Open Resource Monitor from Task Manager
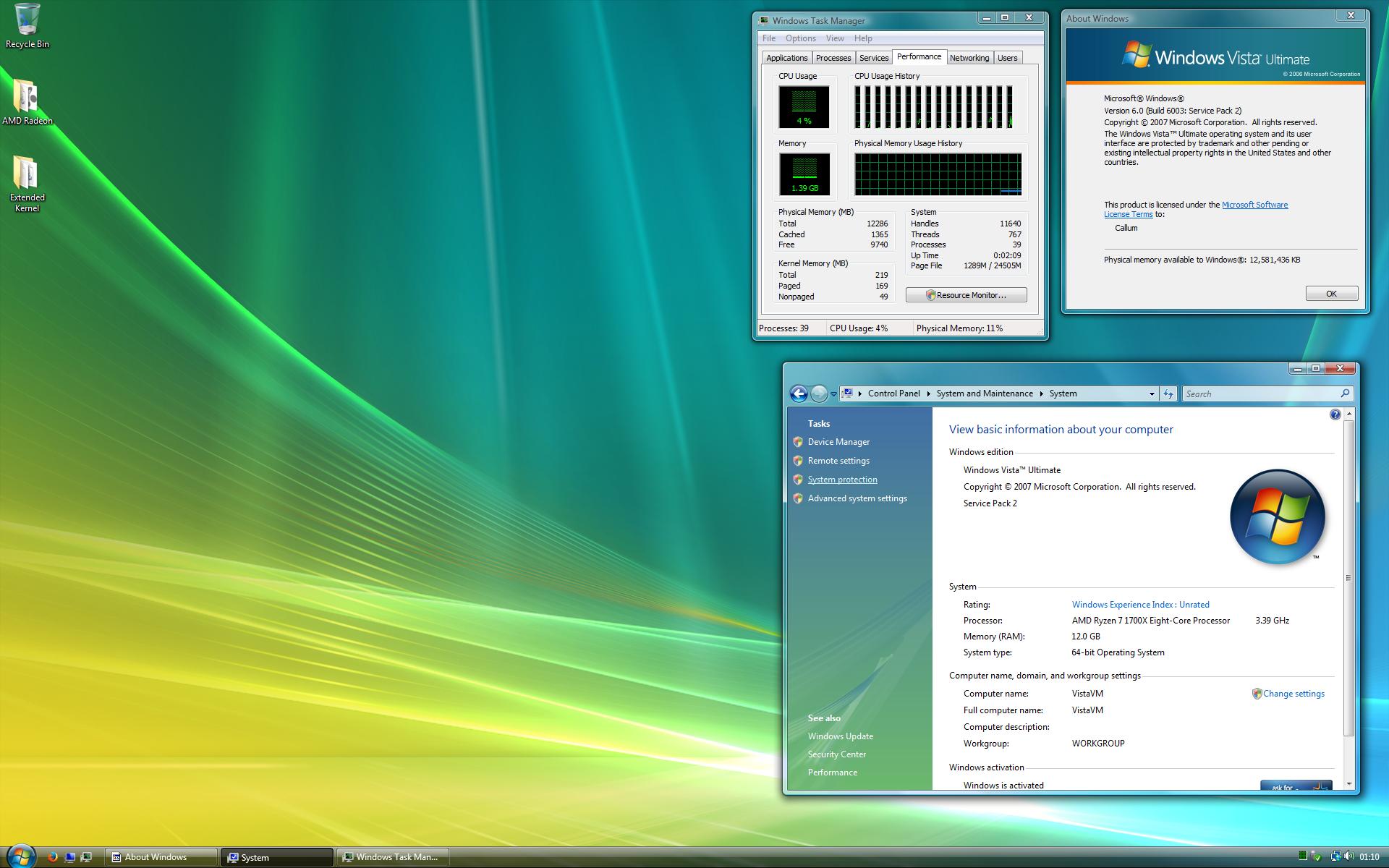Image resolution: width=1389 pixels, height=868 pixels. 965,294
